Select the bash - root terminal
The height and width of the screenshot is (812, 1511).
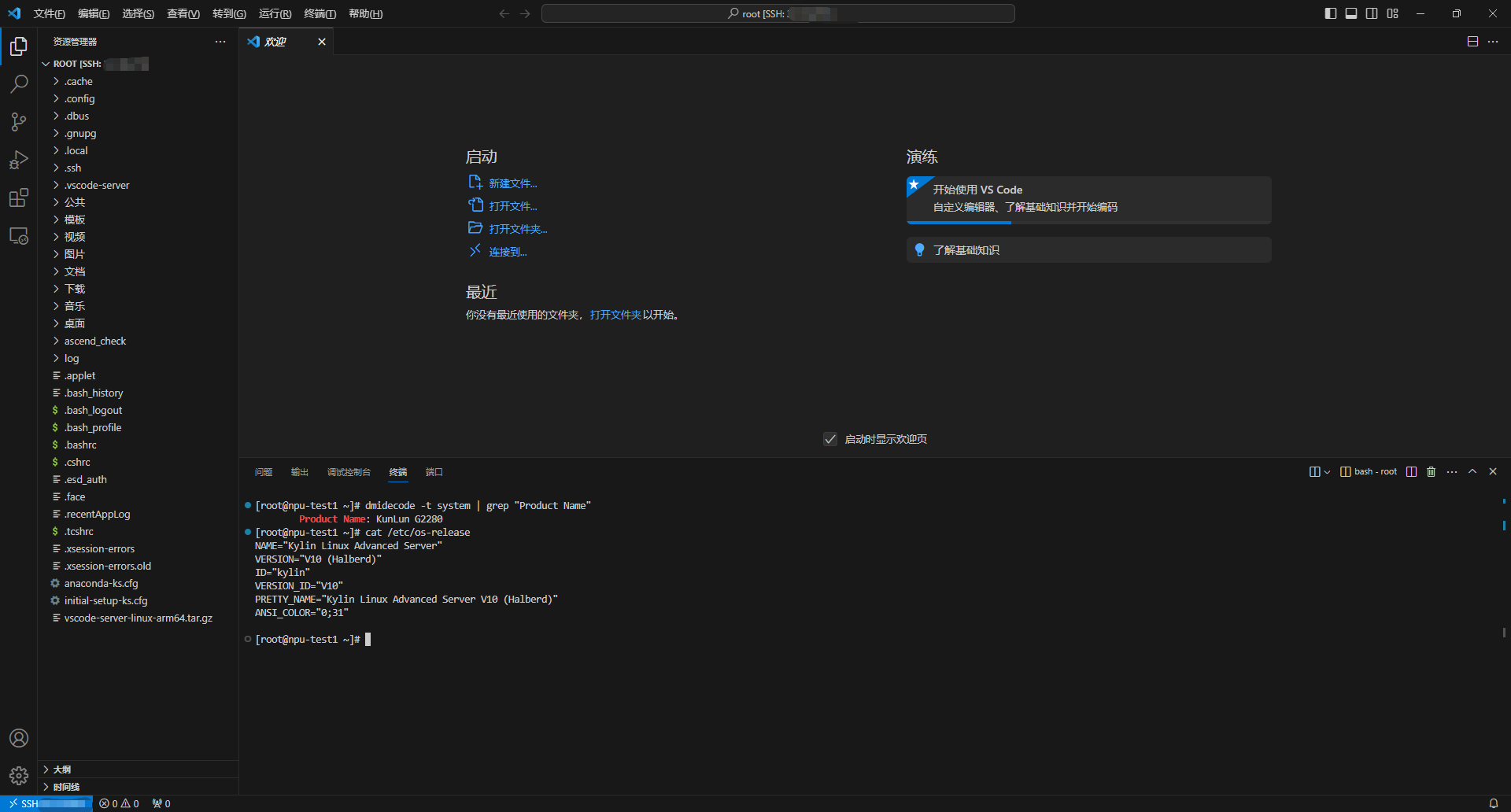(1369, 471)
